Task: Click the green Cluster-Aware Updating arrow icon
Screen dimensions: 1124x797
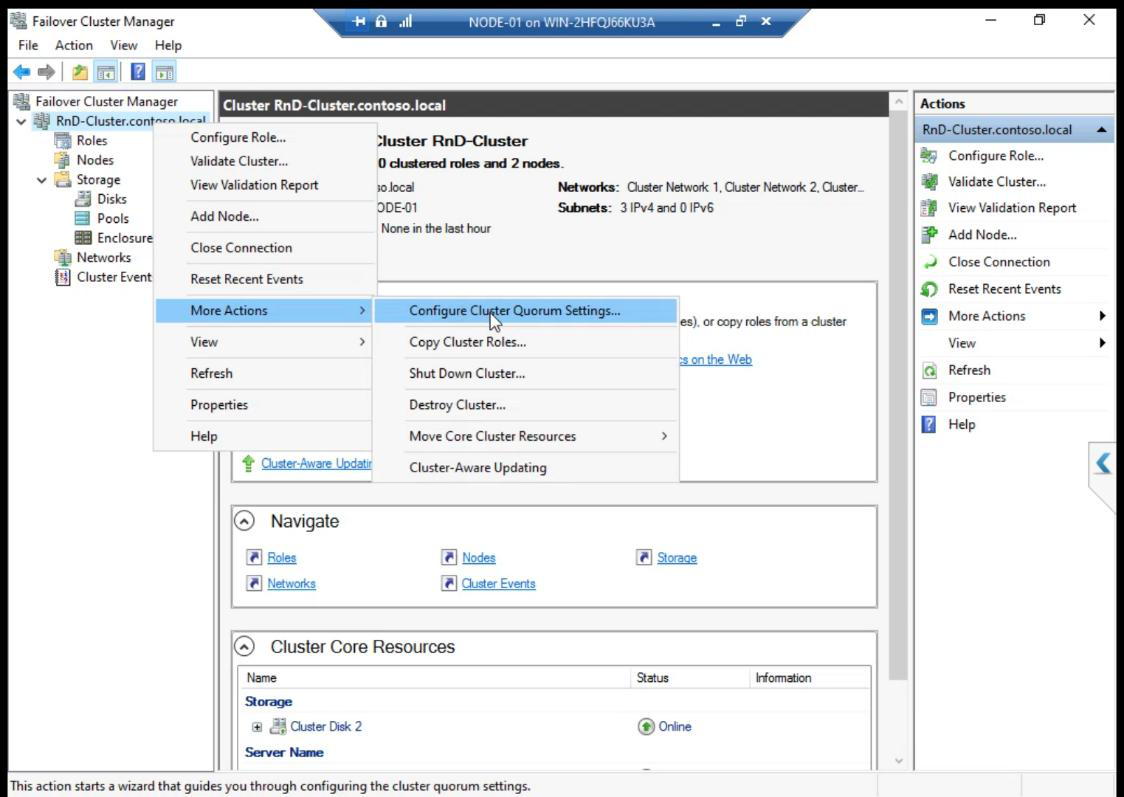Action: pos(248,464)
